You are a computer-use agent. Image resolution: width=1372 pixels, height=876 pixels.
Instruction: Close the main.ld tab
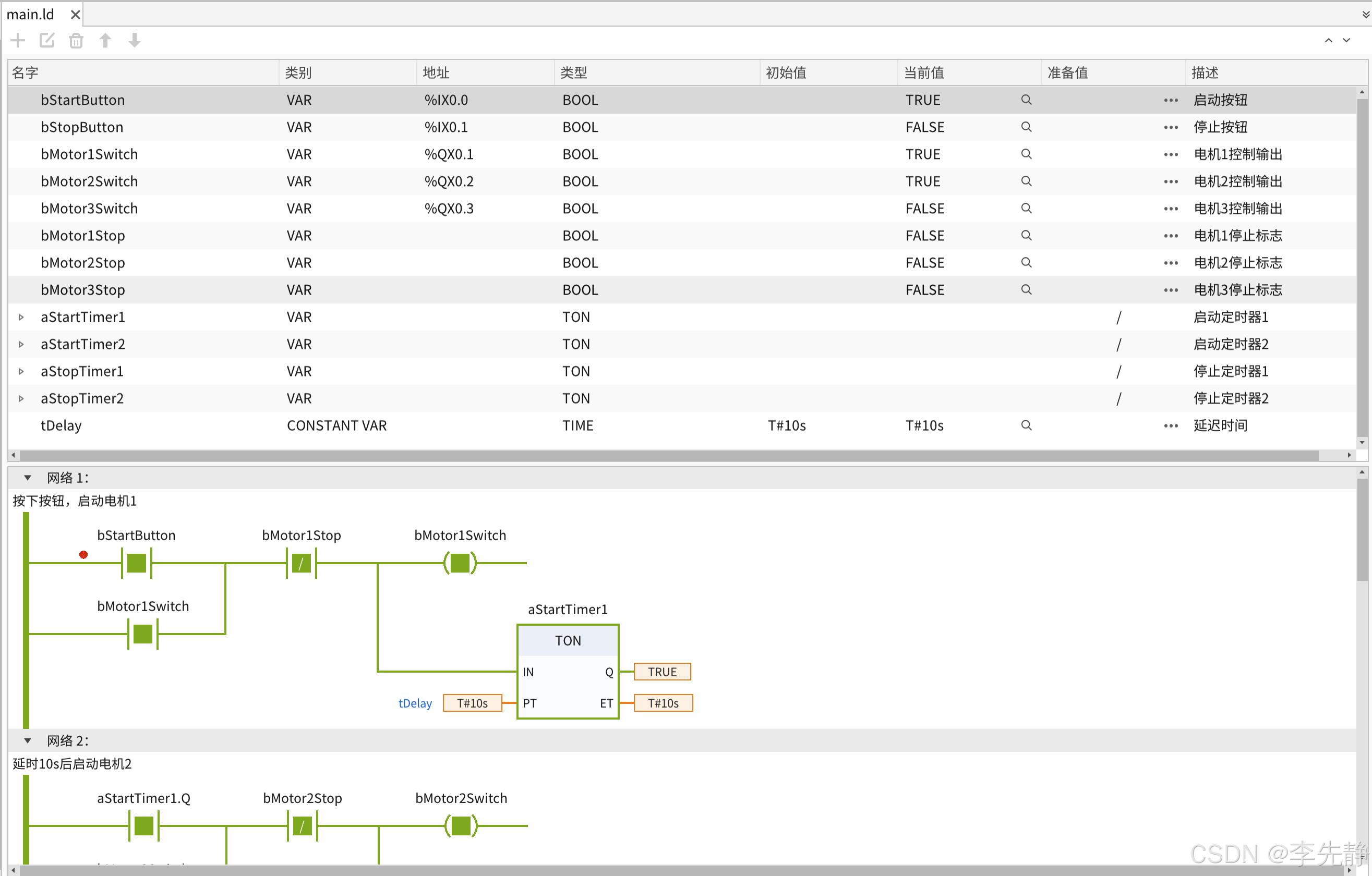pos(75,14)
